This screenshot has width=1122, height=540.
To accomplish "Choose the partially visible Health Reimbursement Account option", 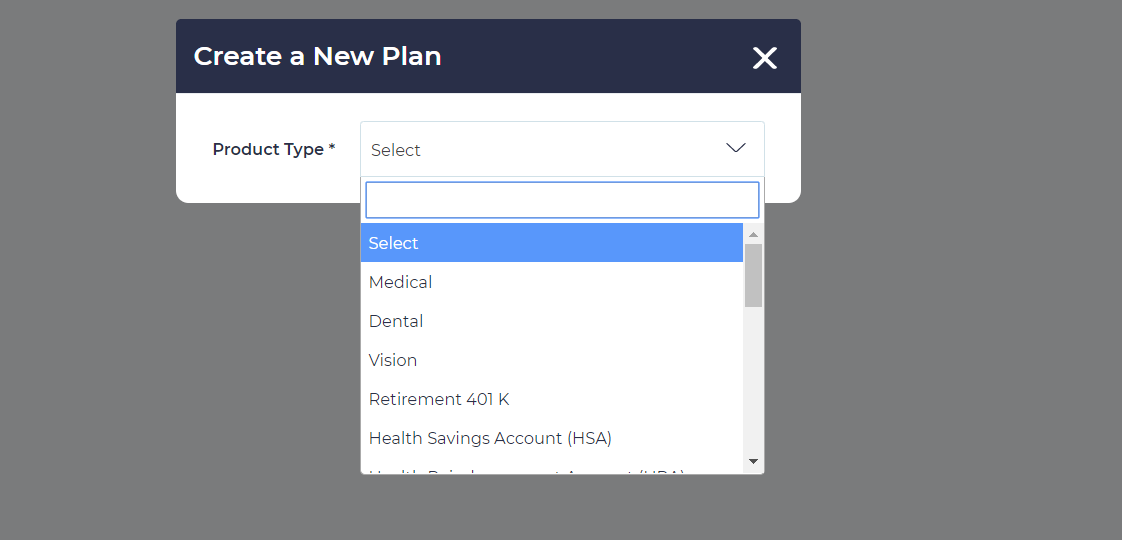I will pyautogui.click(x=526, y=470).
